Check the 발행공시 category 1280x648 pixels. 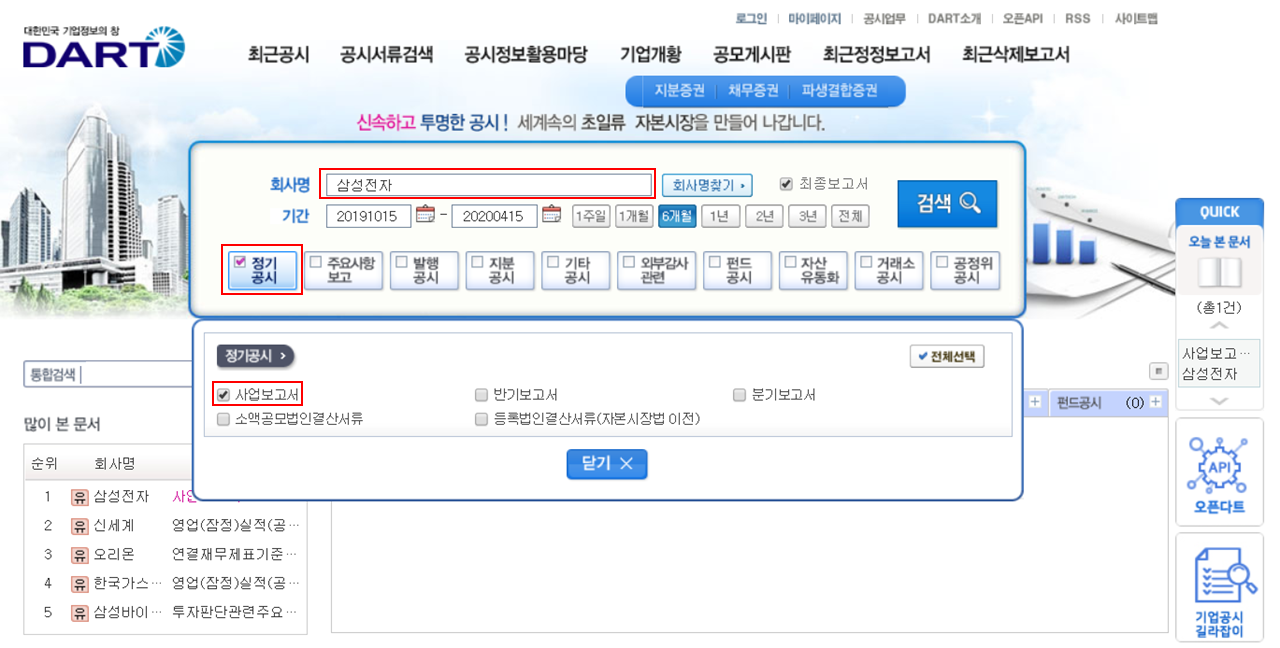tap(402, 262)
